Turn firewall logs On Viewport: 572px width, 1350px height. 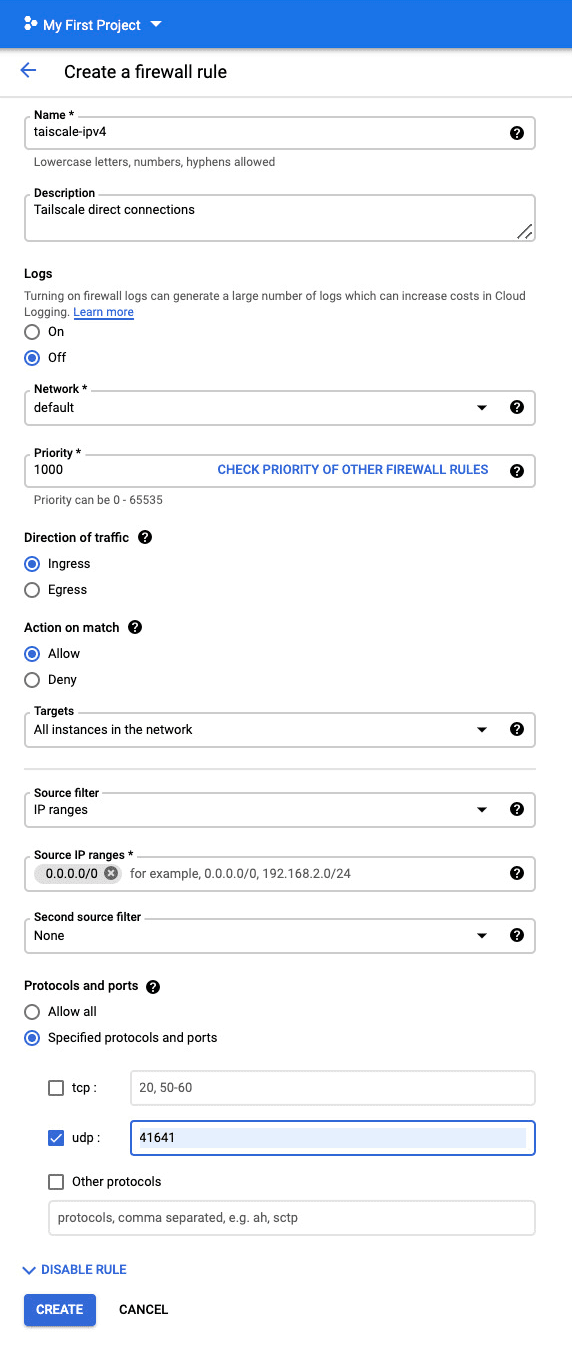(32, 332)
